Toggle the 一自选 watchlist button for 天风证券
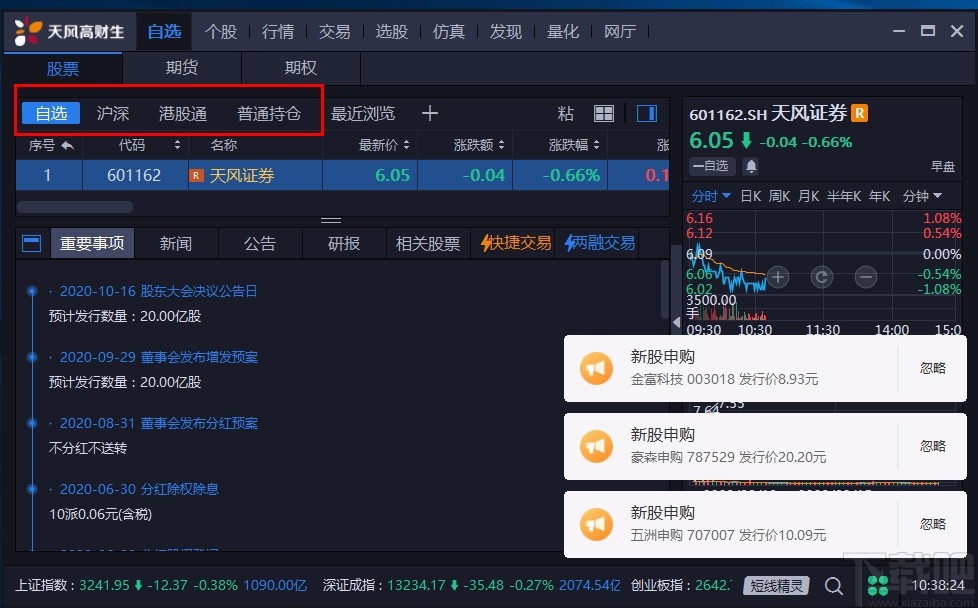This screenshot has width=978, height=608. [x=712, y=166]
